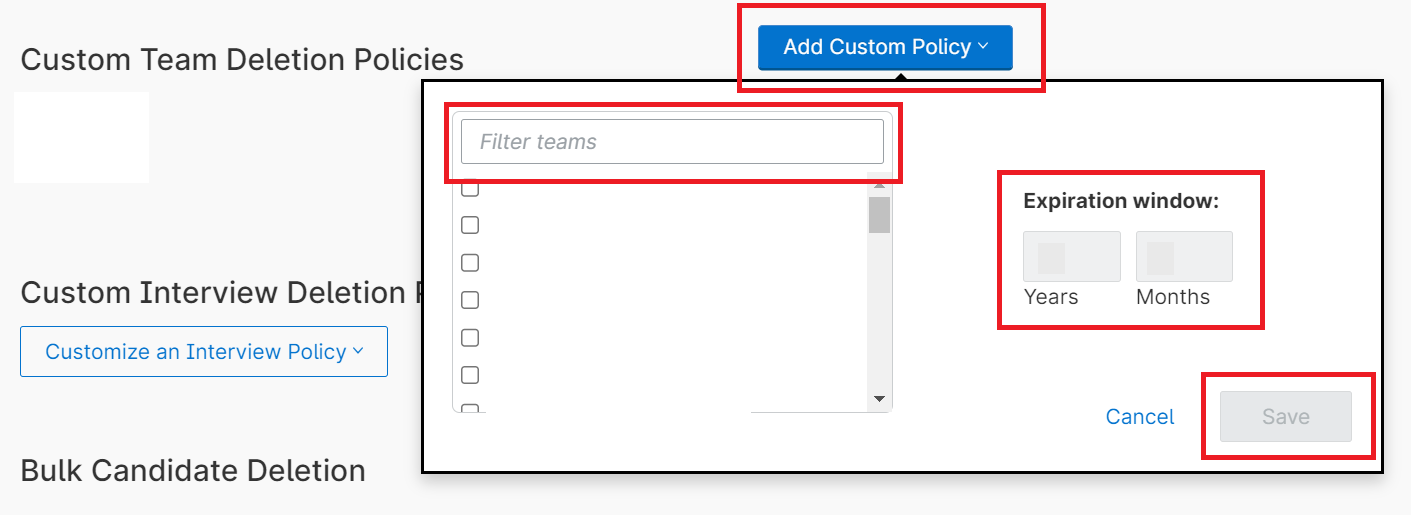Grab the teams list scrollbar thumb
Image resolution: width=1411 pixels, height=515 pixels.
click(880, 214)
